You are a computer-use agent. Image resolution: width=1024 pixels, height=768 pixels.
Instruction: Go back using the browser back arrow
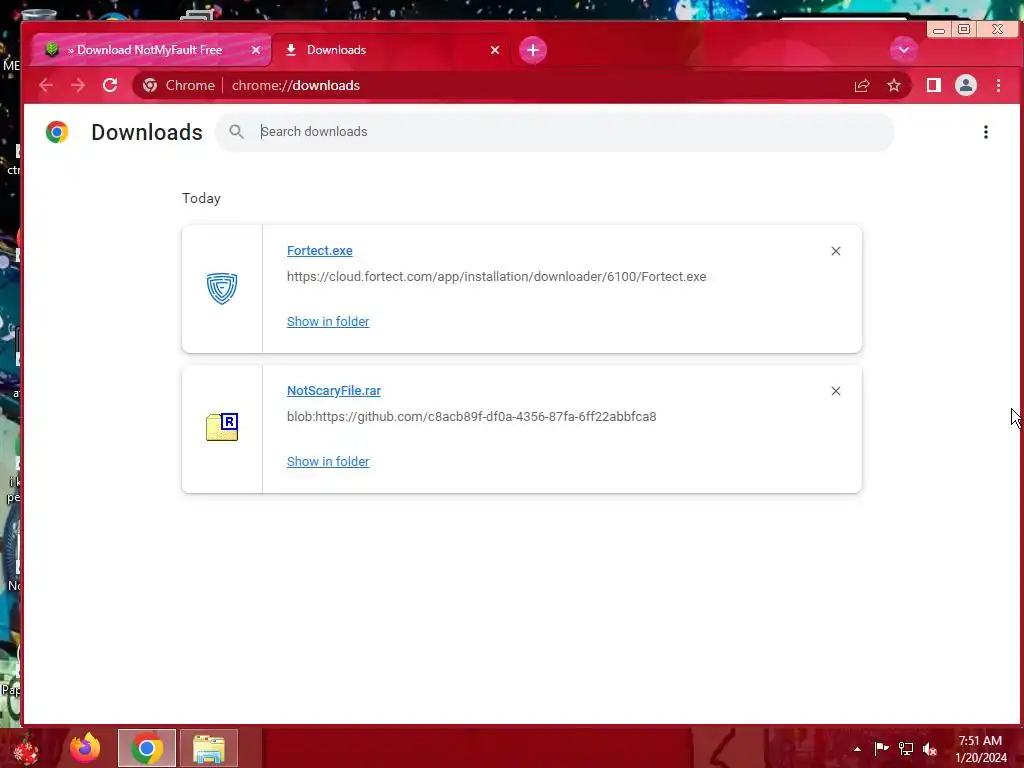point(46,86)
